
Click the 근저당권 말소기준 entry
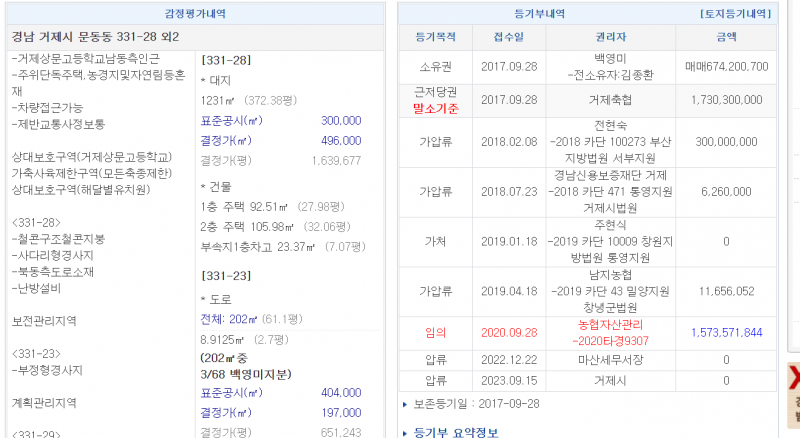pos(435,100)
